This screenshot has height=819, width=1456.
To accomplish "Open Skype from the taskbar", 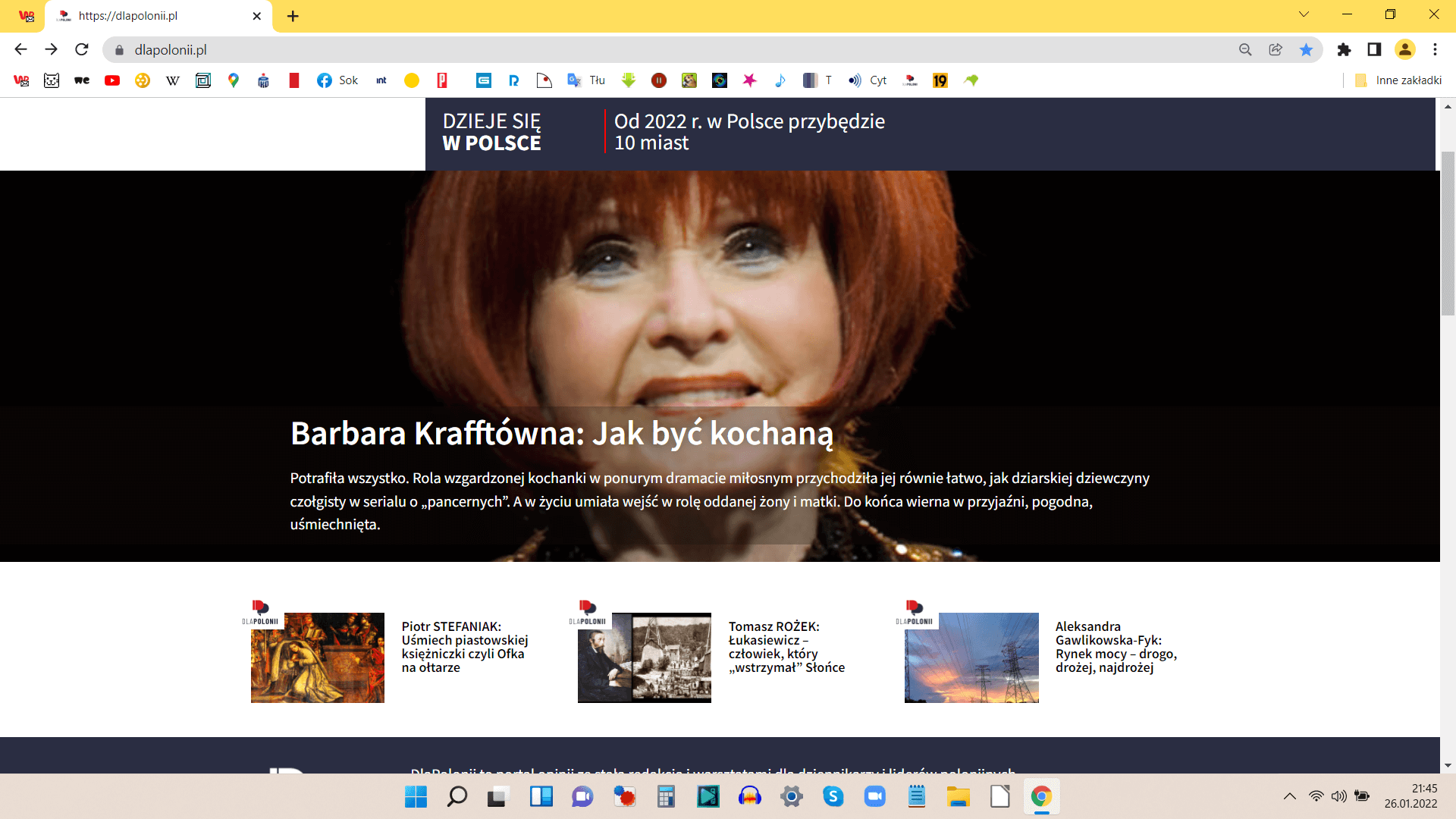I will pos(833,796).
